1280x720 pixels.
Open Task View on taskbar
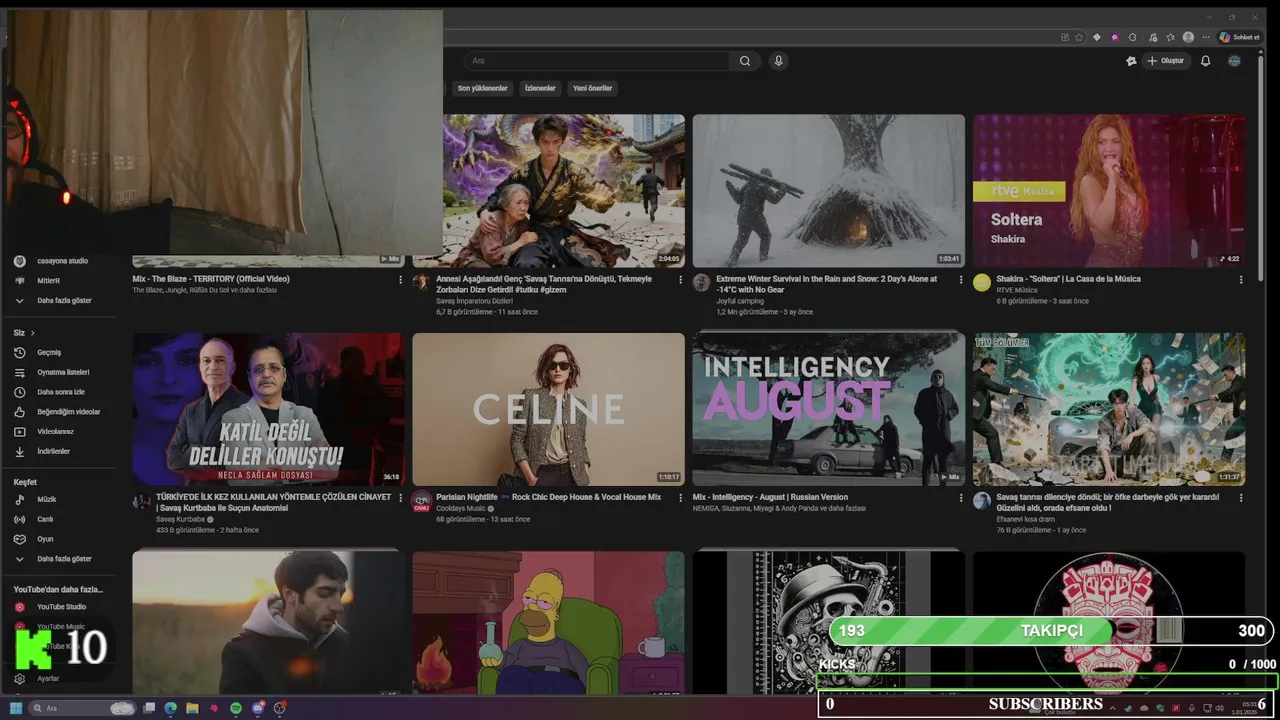149,708
